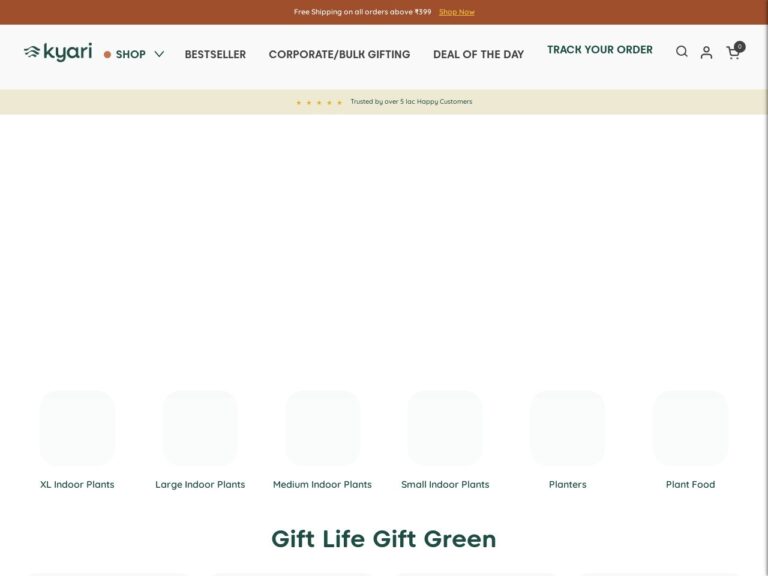Screen dimensions: 768x576
Task: Click the XL Indoor Plants text label
Action: click(x=77, y=485)
